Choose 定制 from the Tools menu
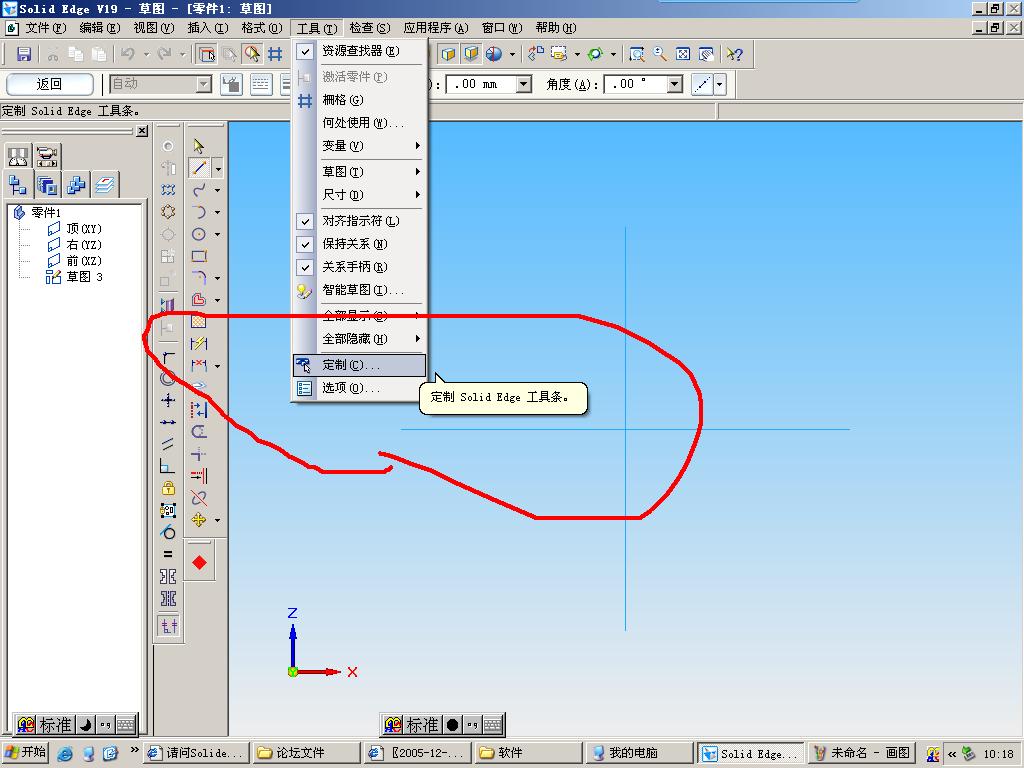This screenshot has width=1024, height=768. coord(359,365)
